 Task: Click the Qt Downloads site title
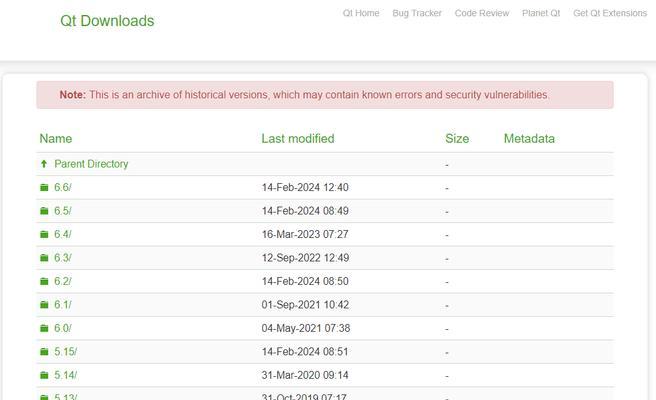[107, 21]
